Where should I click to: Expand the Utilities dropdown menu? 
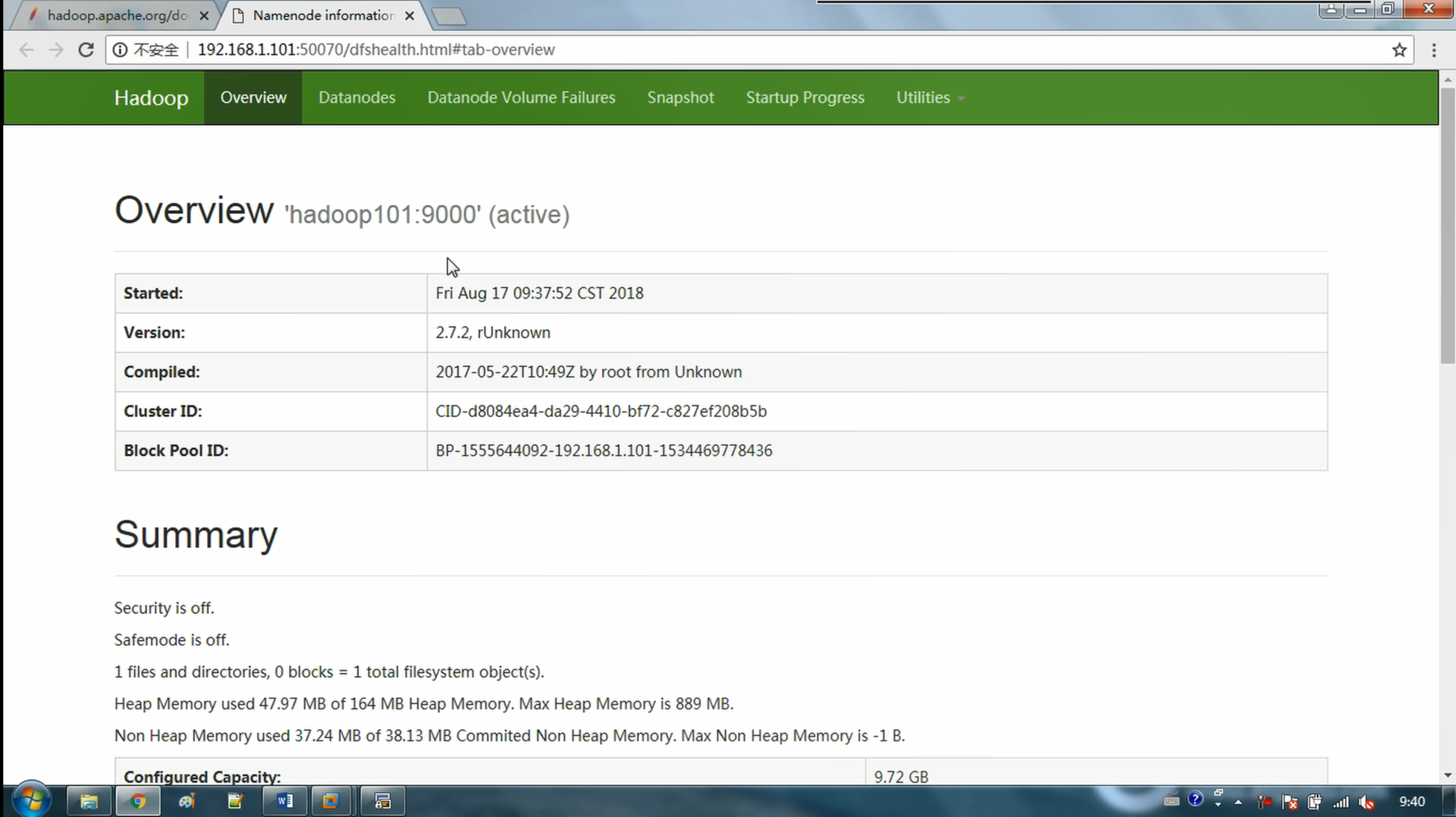[930, 98]
